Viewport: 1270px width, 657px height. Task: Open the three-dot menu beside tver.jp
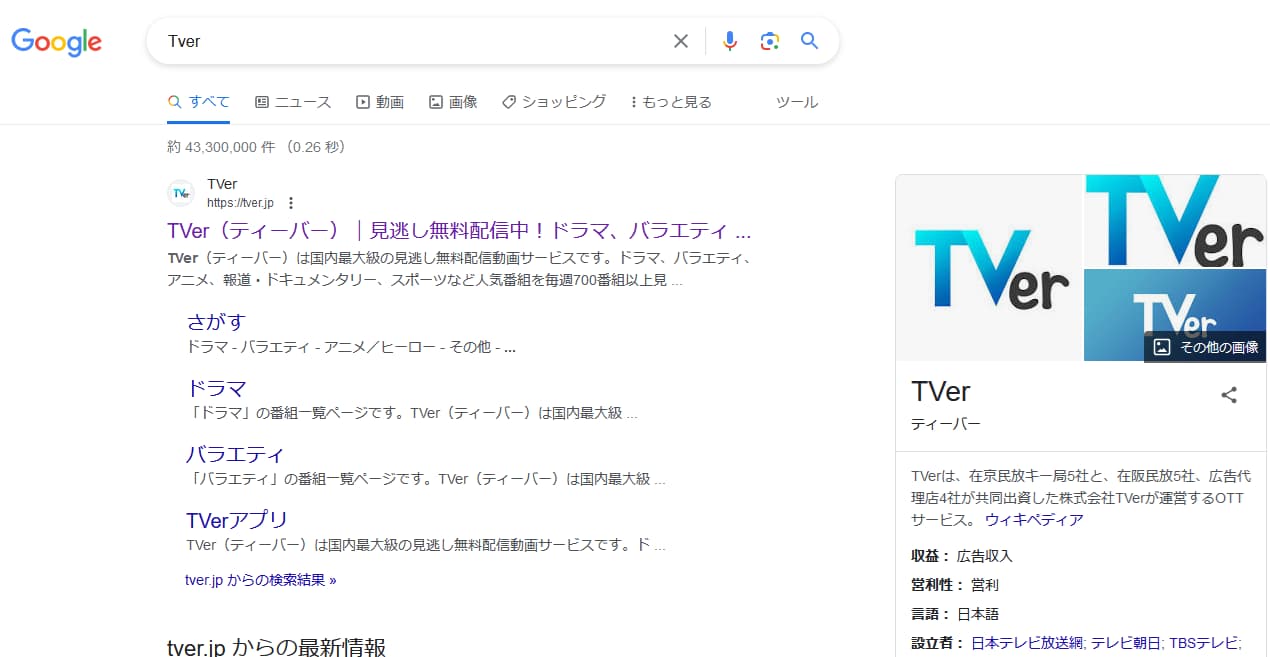coord(289,202)
